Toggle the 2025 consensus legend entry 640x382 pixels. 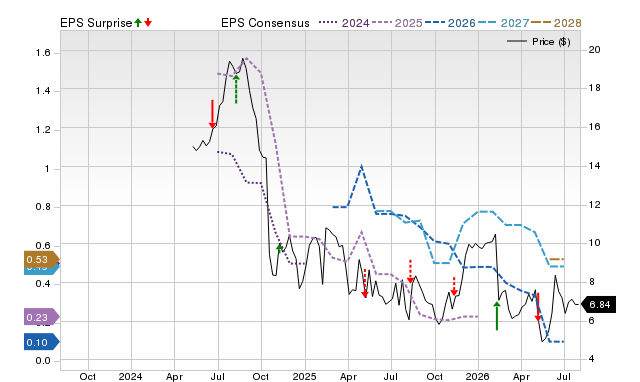tap(397, 23)
